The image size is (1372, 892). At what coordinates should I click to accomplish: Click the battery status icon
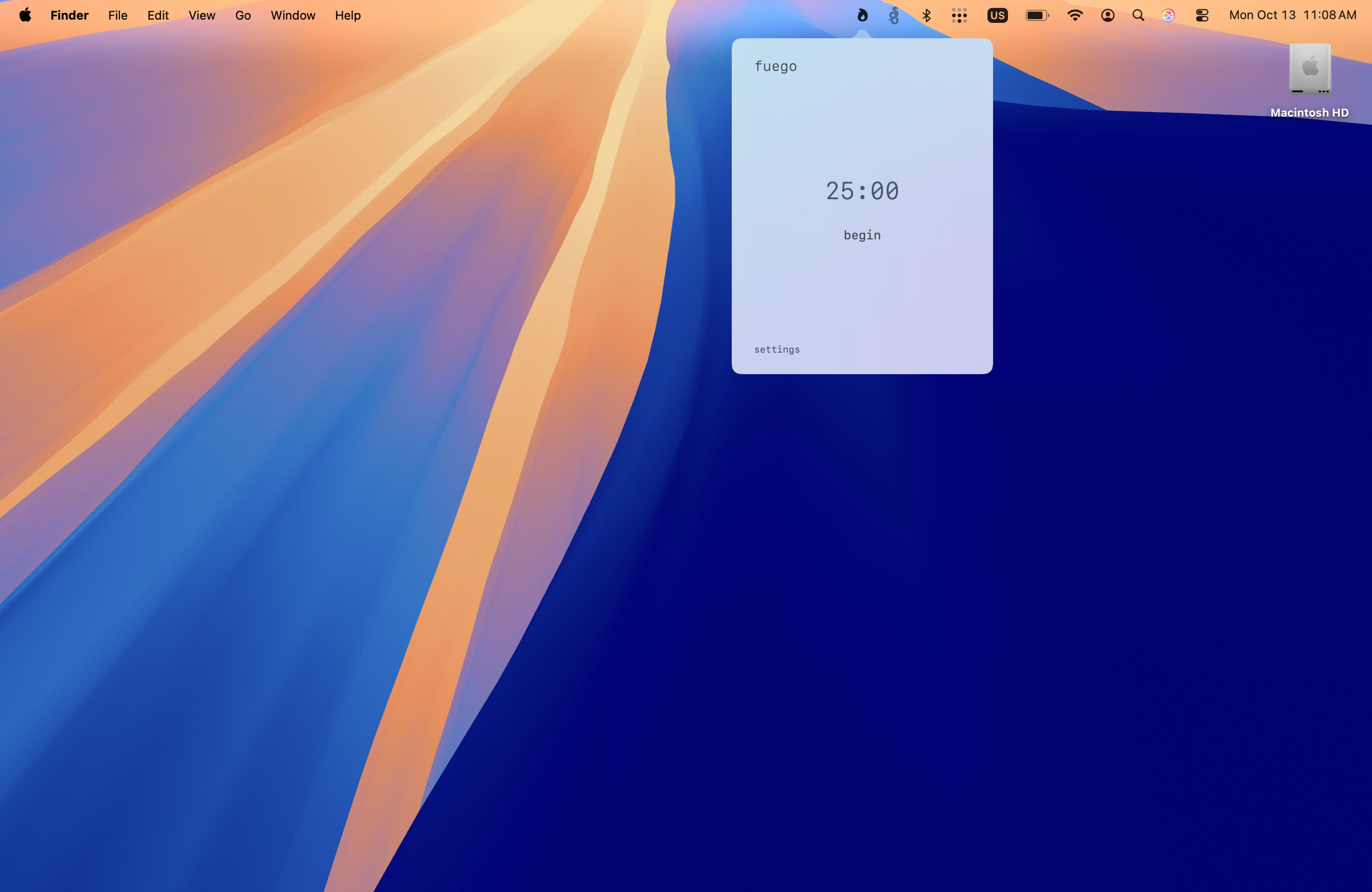[1036, 16]
